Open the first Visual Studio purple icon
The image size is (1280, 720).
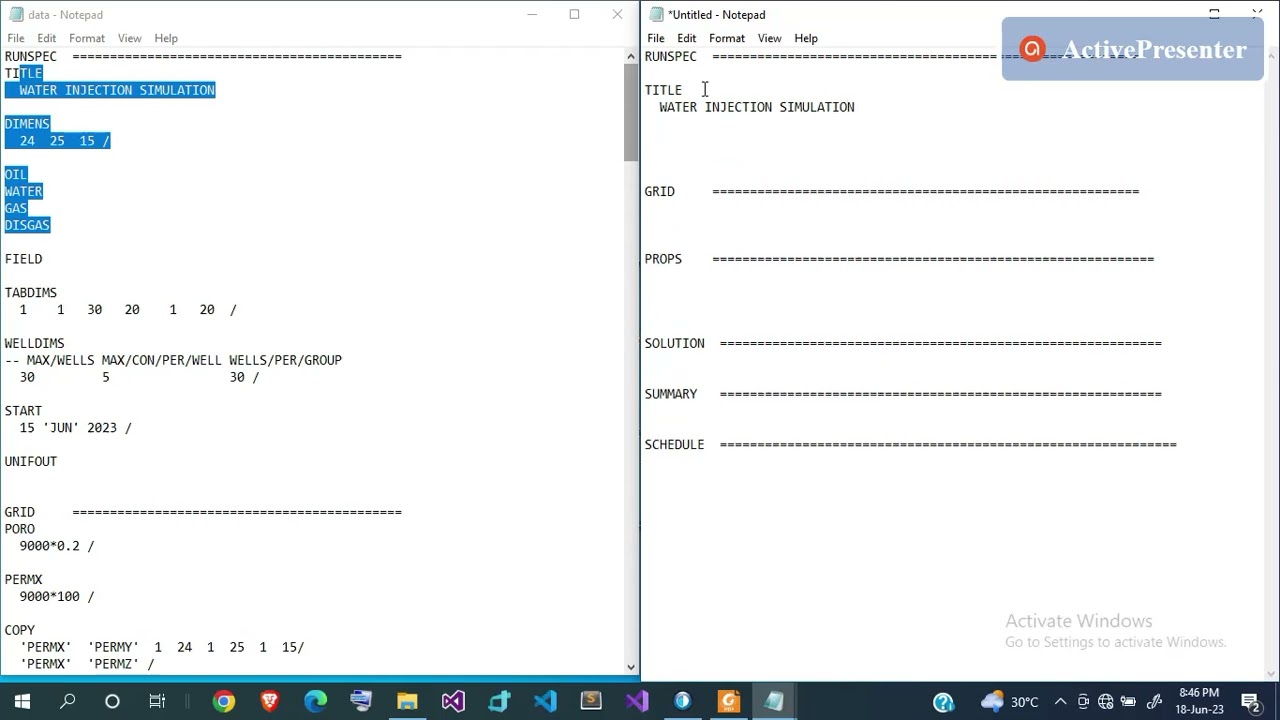(x=453, y=702)
